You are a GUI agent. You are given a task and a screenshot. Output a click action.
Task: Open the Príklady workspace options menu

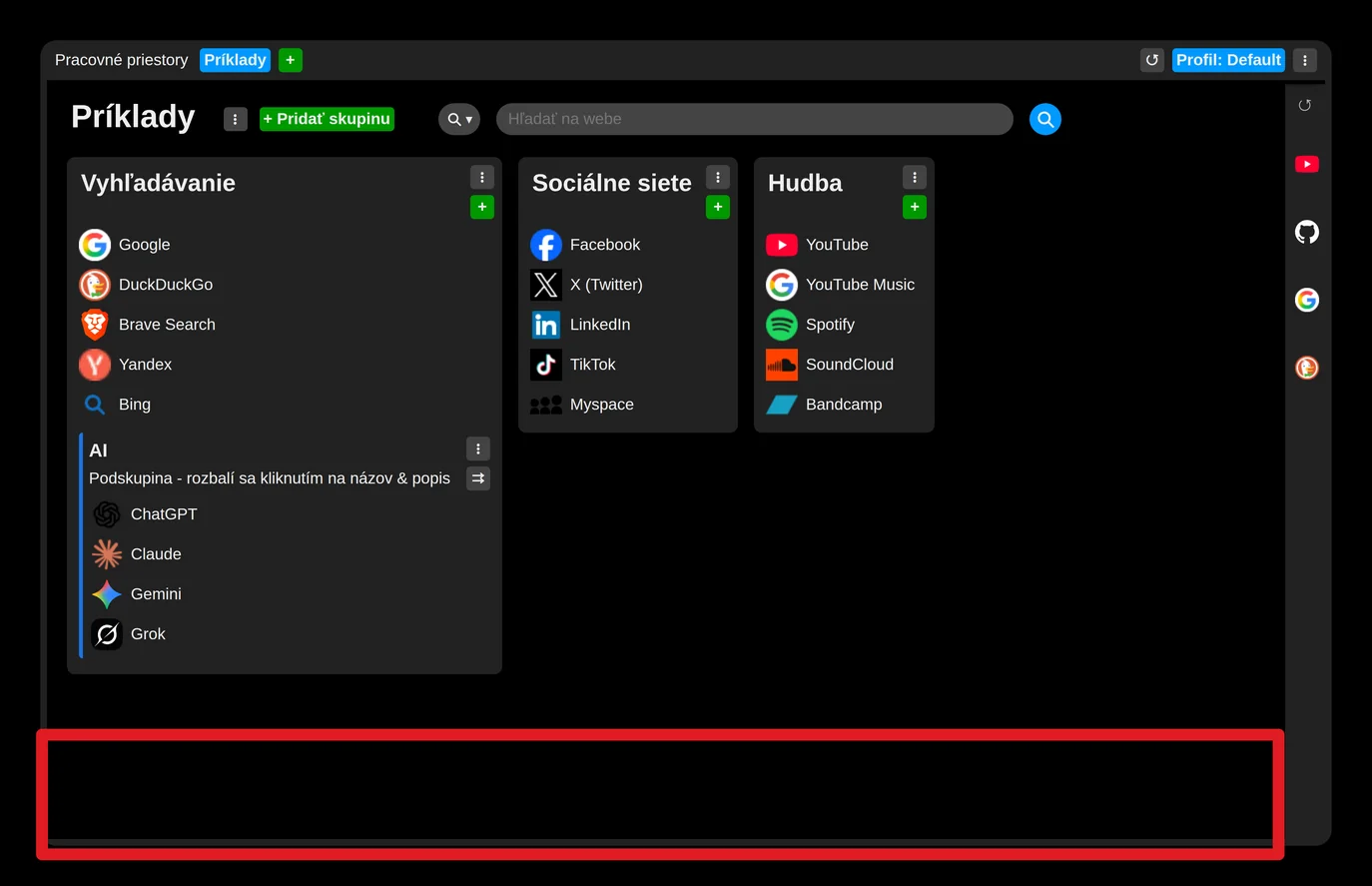(236, 119)
